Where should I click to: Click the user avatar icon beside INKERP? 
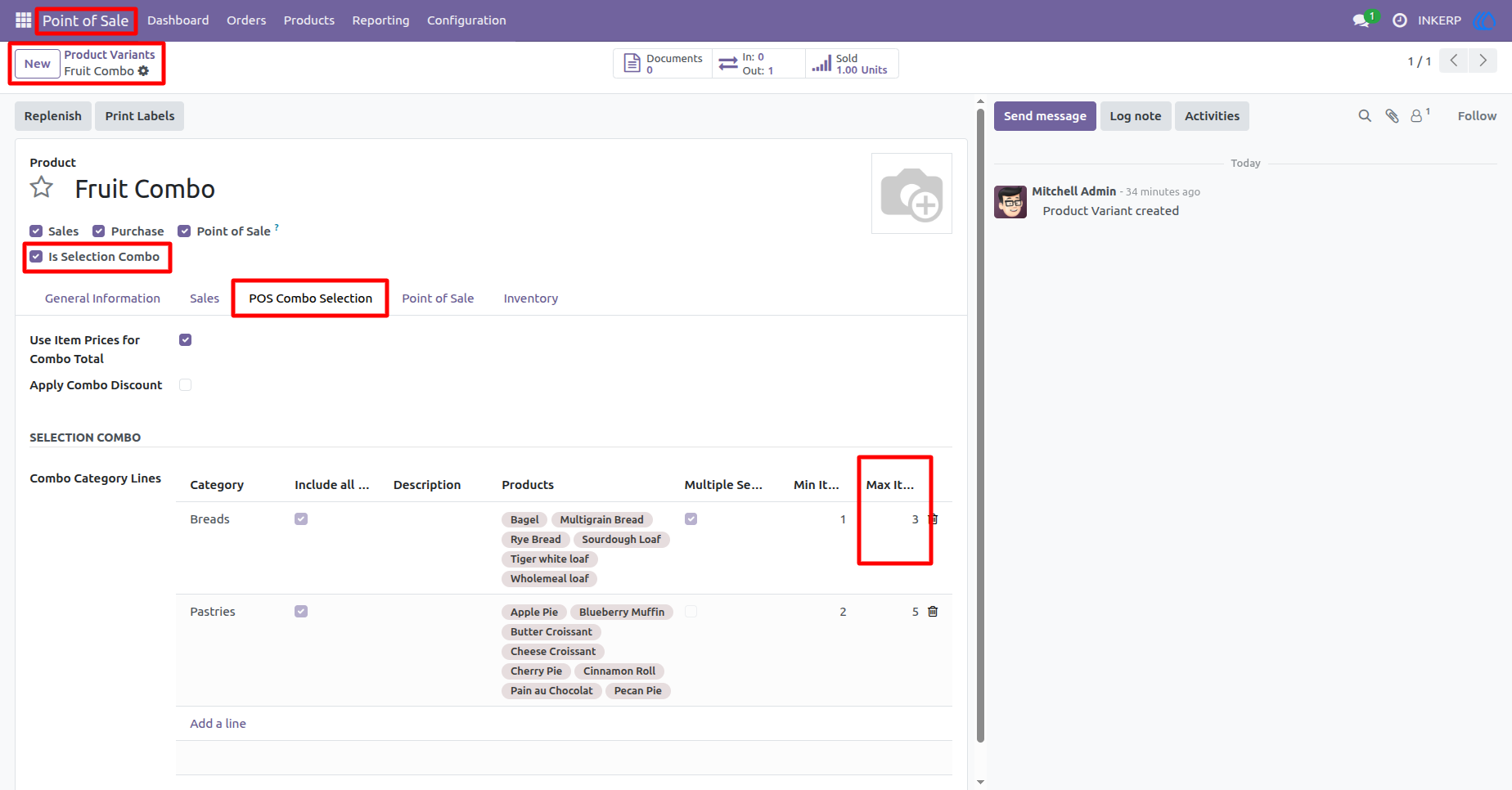(1483, 20)
